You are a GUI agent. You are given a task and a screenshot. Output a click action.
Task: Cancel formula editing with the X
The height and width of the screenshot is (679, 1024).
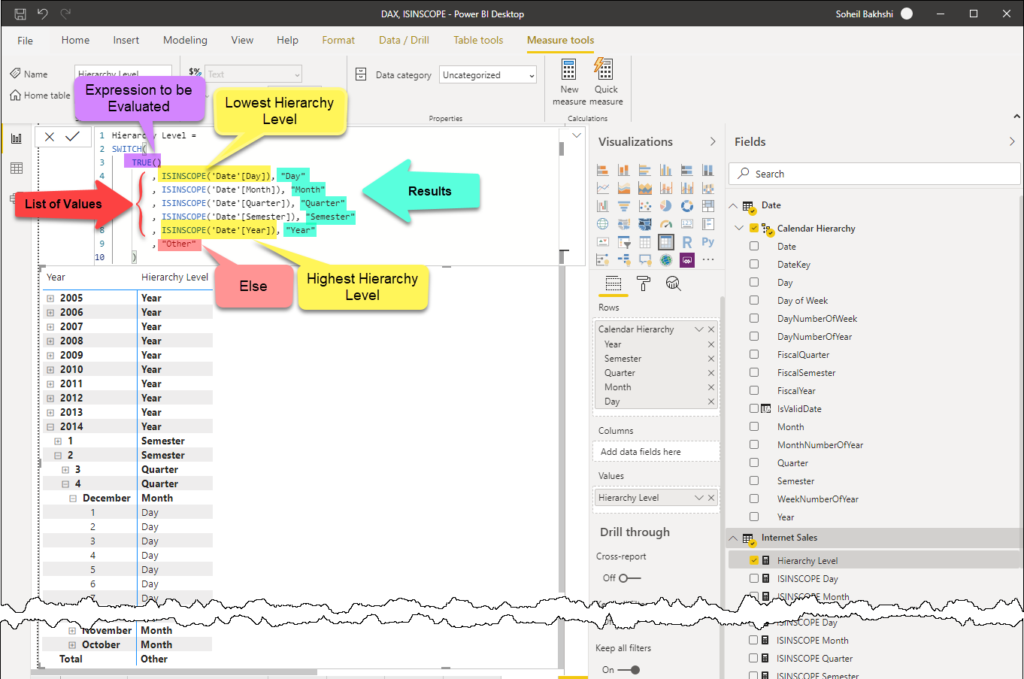(50, 136)
